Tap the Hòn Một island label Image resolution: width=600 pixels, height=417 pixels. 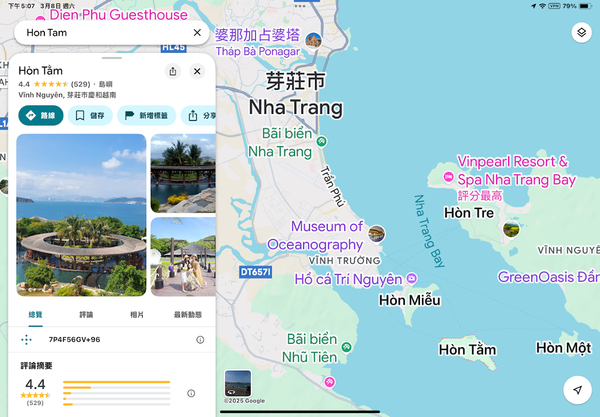tap(564, 348)
